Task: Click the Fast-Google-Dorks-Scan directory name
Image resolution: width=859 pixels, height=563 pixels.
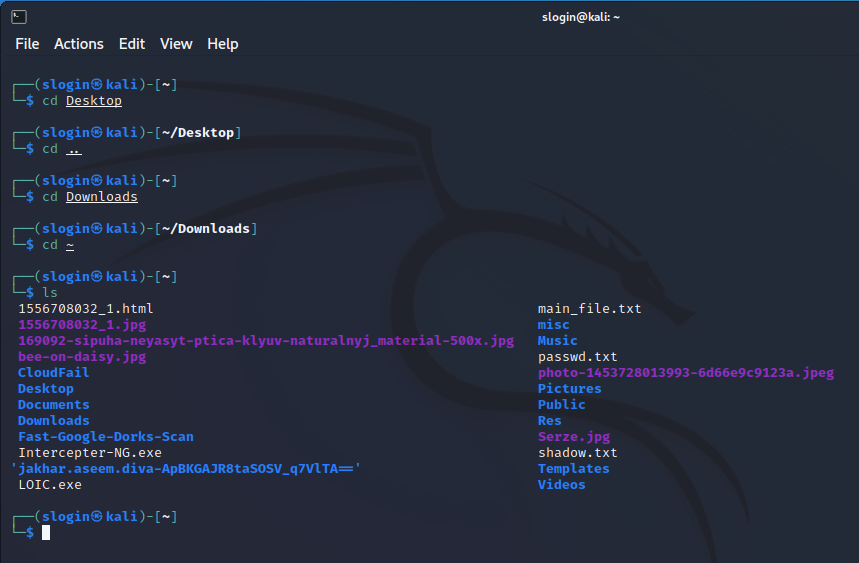Action: point(106,437)
